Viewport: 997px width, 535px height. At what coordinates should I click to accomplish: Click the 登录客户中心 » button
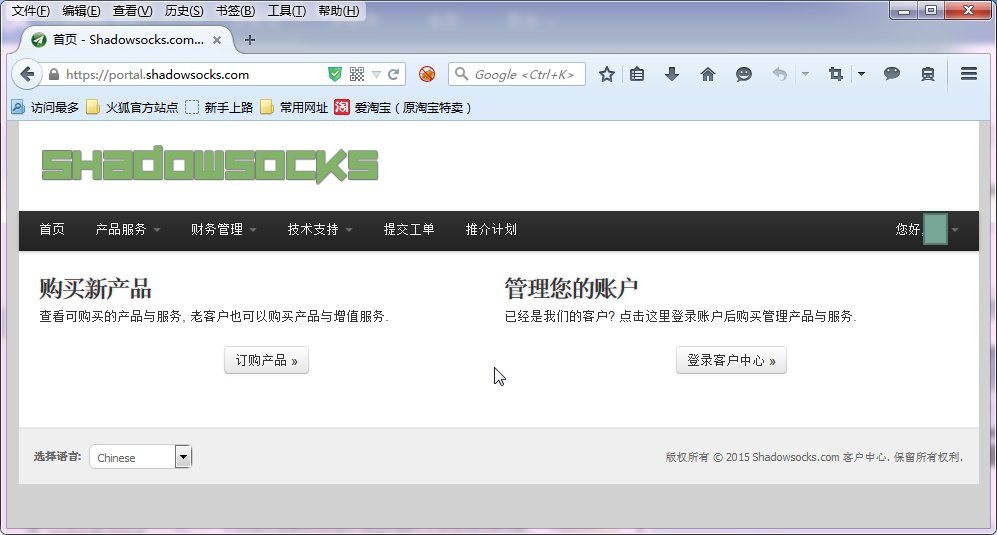click(731, 361)
